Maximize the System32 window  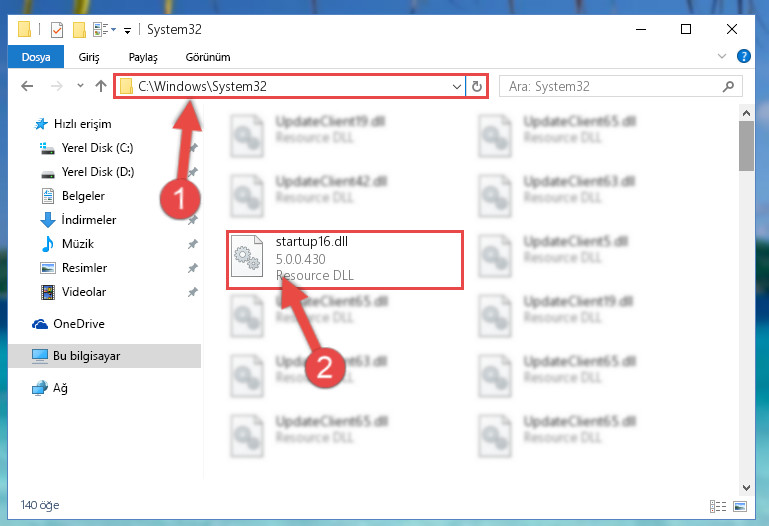686,29
